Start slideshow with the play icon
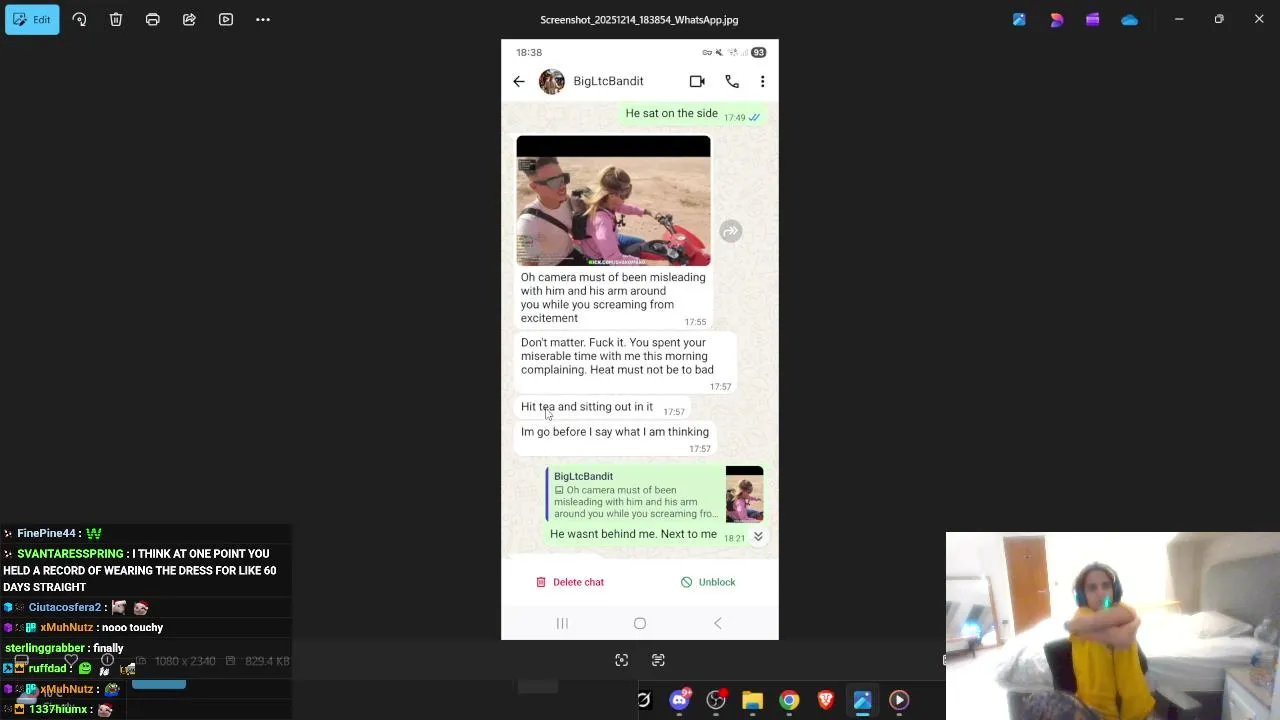The image size is (1280, 720). point(226,19)
